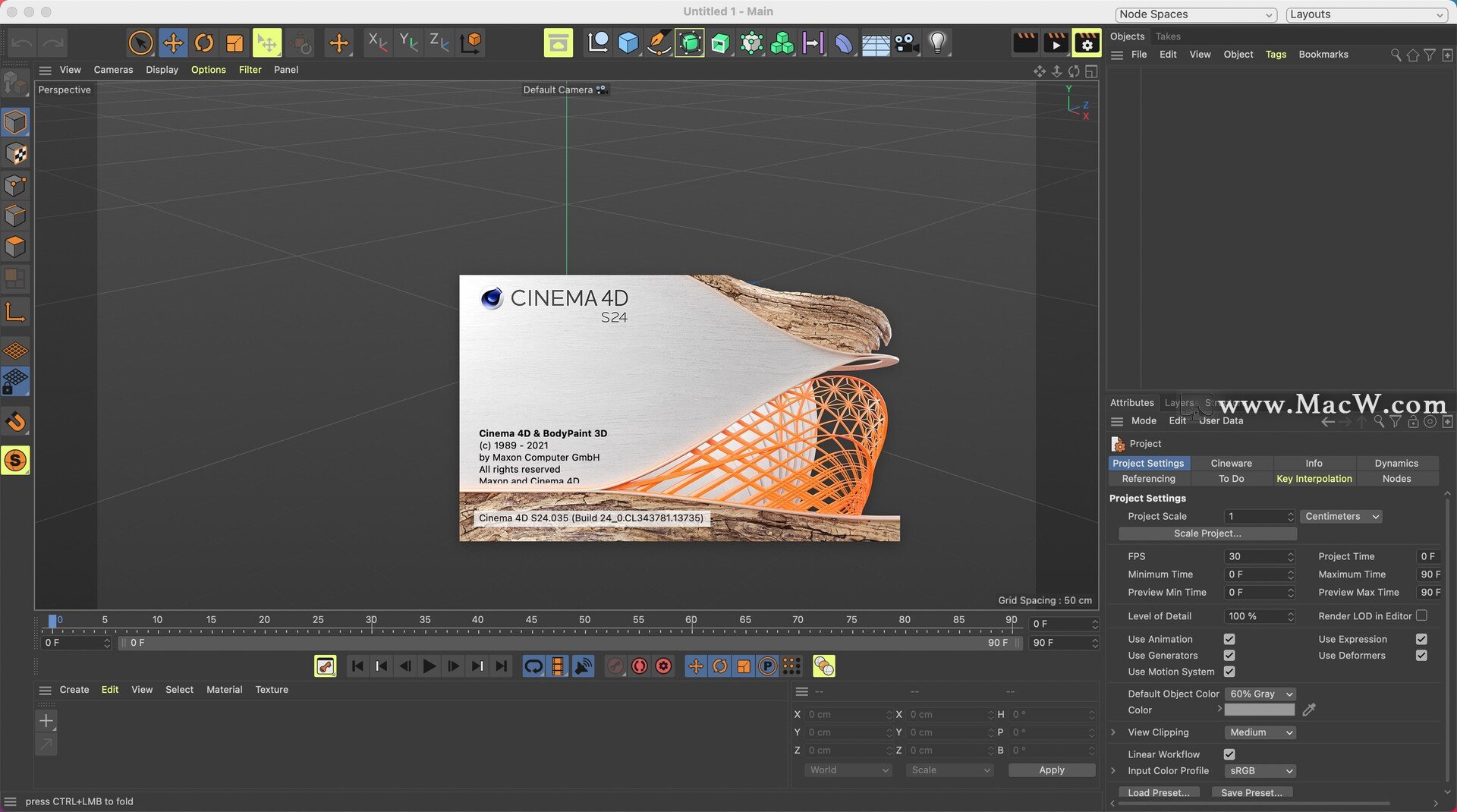Screen dimensions: 1457x812
Task: Open Edit Render Settings
Action: coord(1087,42)
